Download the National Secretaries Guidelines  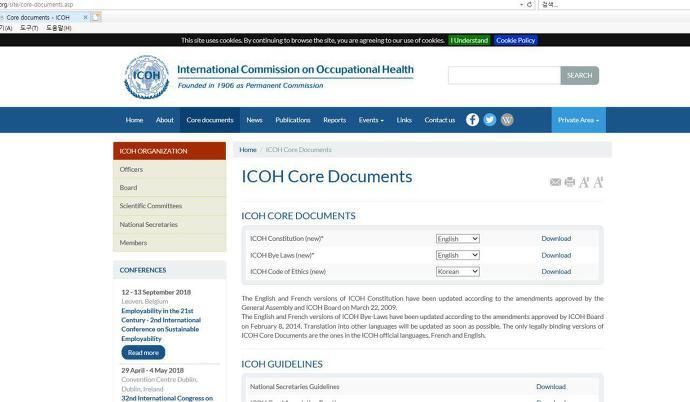tap(551, 387)
